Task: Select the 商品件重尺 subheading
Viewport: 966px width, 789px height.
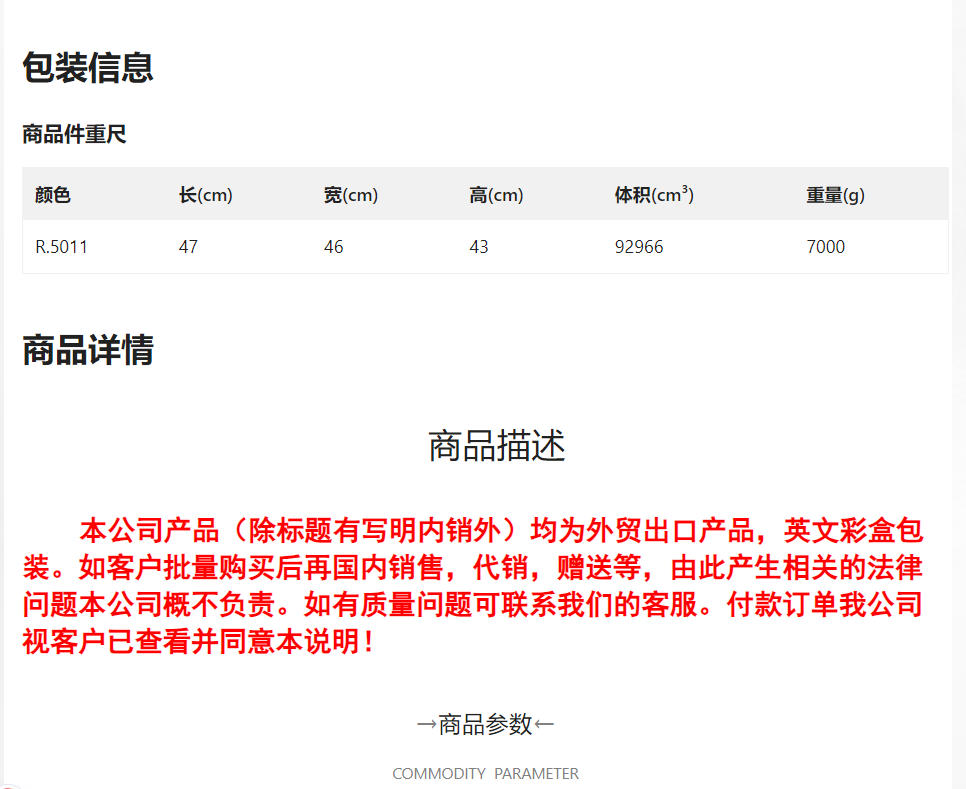Action: (x=75, y=134)
